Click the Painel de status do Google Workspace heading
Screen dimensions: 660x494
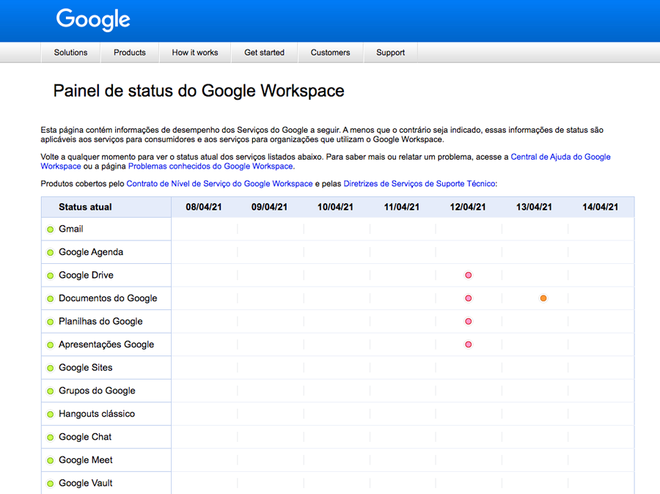tap(199, 91)
